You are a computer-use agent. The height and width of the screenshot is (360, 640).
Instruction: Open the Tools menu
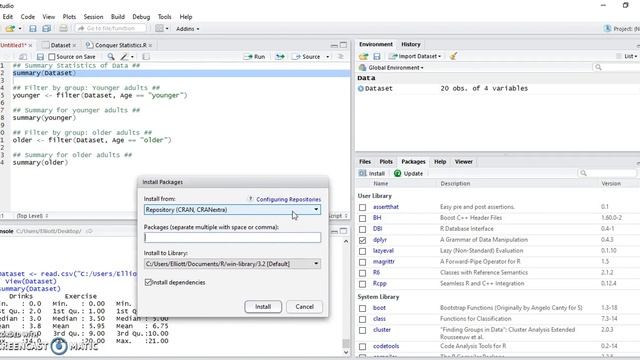point(164,17)
